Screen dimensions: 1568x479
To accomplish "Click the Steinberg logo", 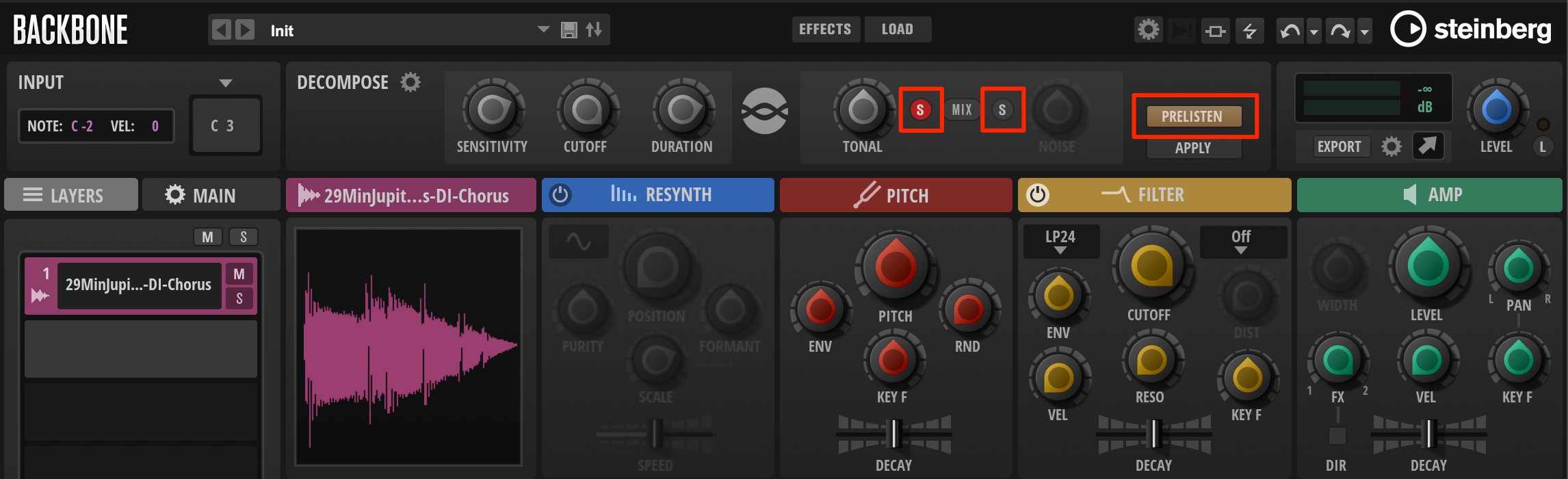I will pyautogui.click(x=1471, y=29).
